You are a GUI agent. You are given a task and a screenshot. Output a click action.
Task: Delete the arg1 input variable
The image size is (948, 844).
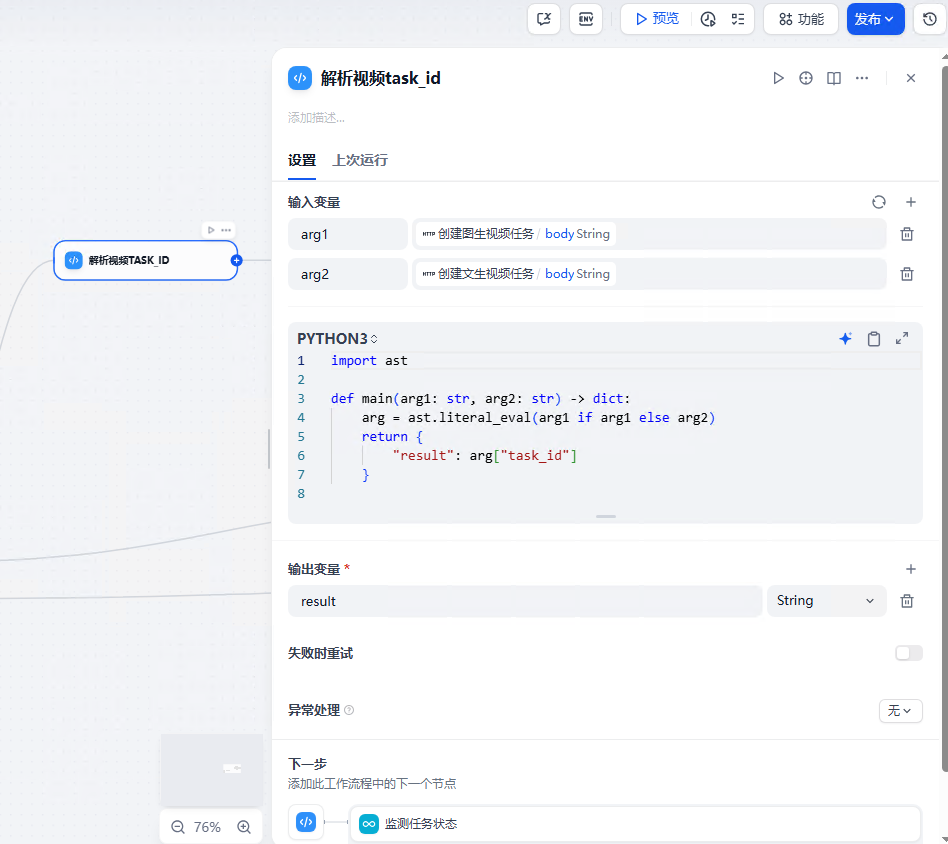(906, 234)
